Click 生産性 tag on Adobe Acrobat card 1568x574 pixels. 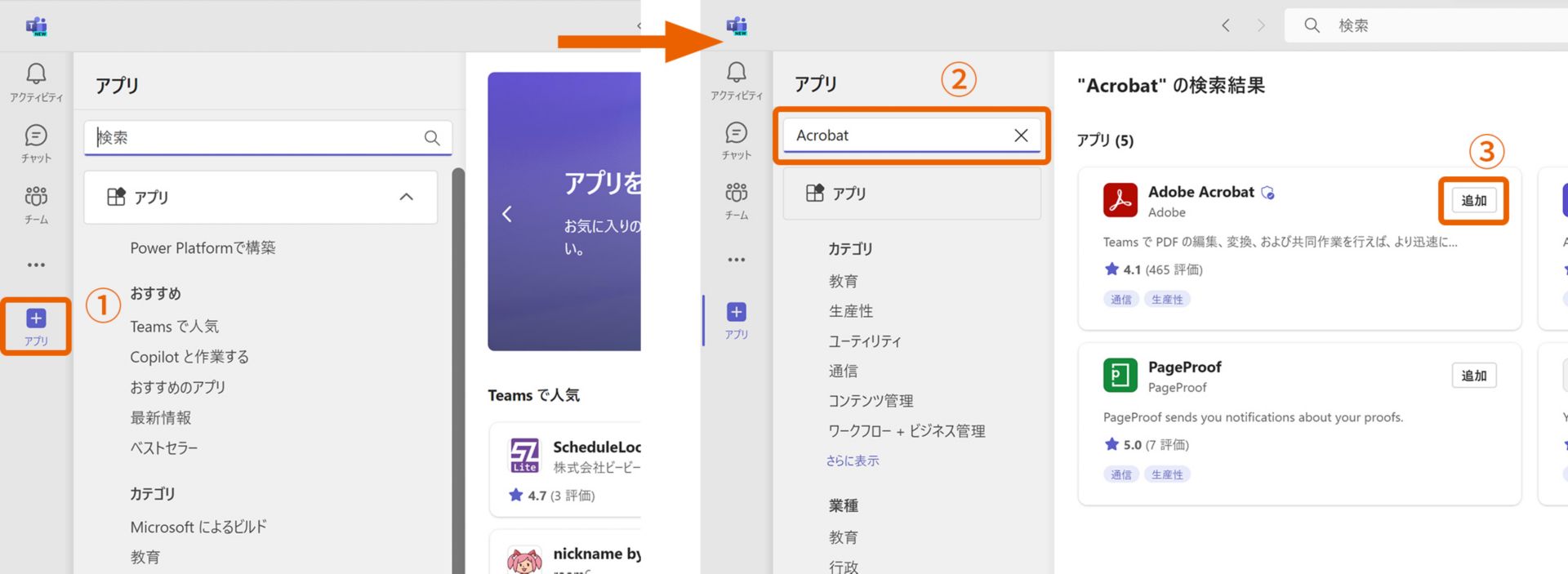tap(1167, 300)
